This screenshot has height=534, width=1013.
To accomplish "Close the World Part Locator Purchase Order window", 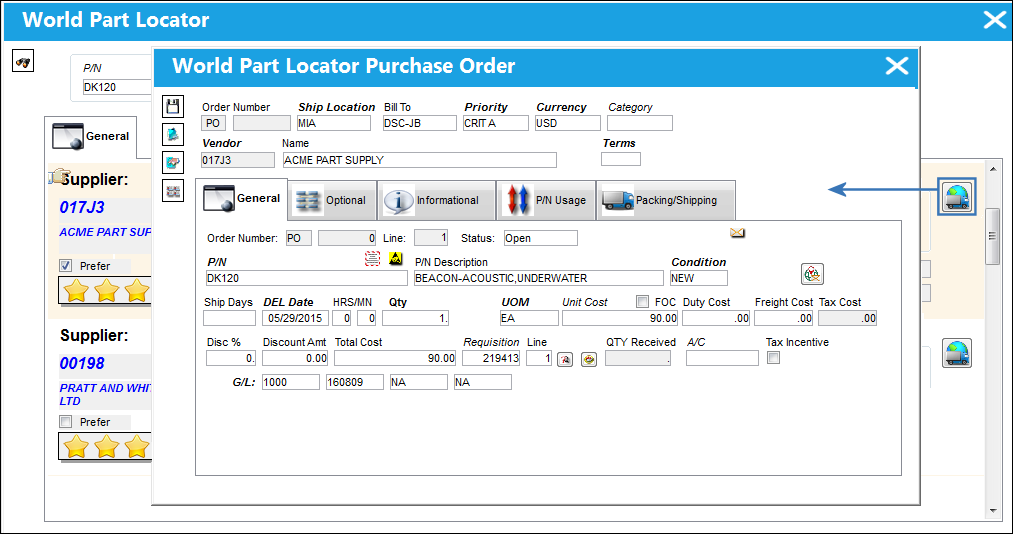I will (897, 66).
